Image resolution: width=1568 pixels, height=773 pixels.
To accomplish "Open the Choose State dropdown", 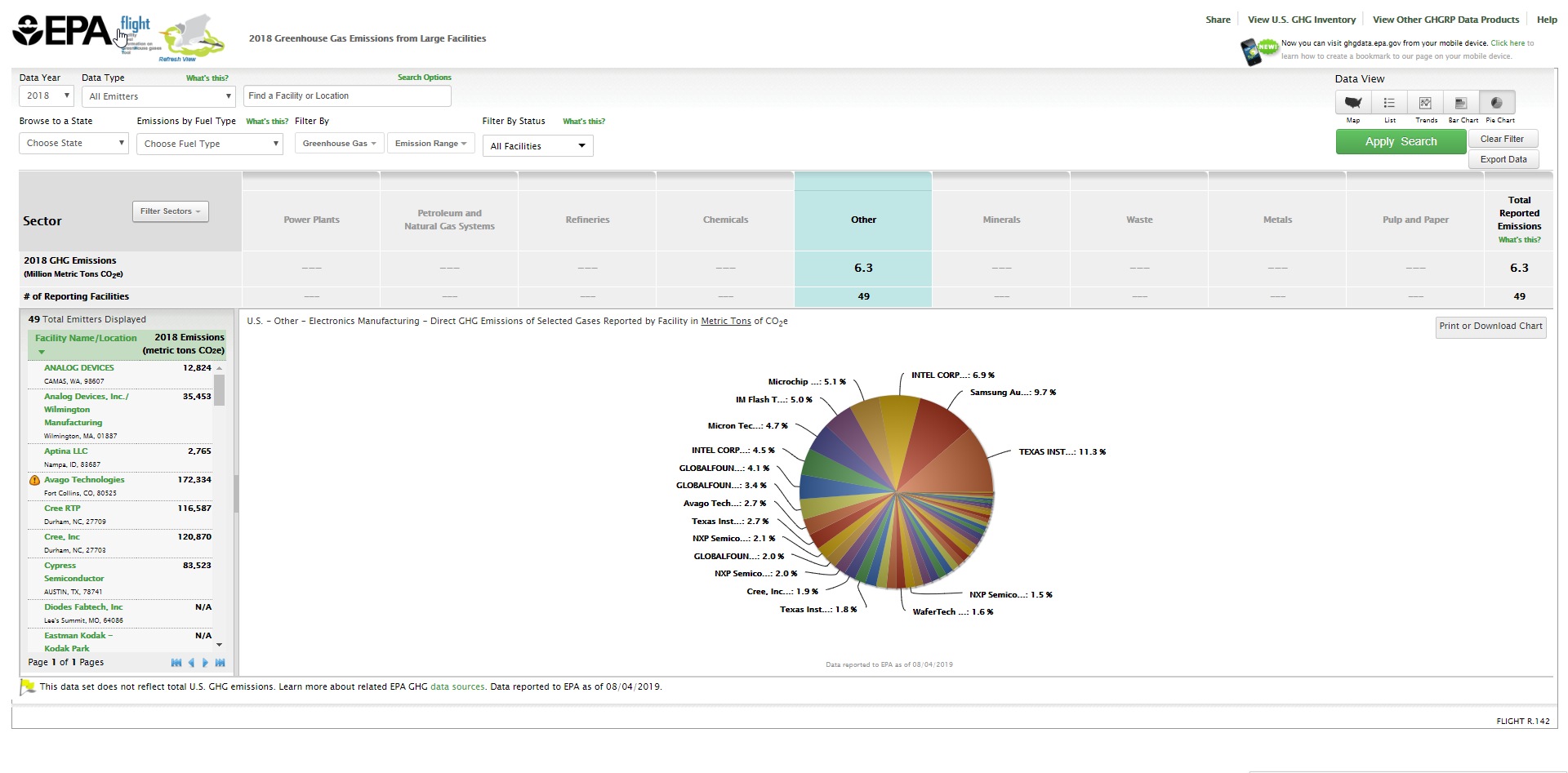I will (x=73, y=144).
